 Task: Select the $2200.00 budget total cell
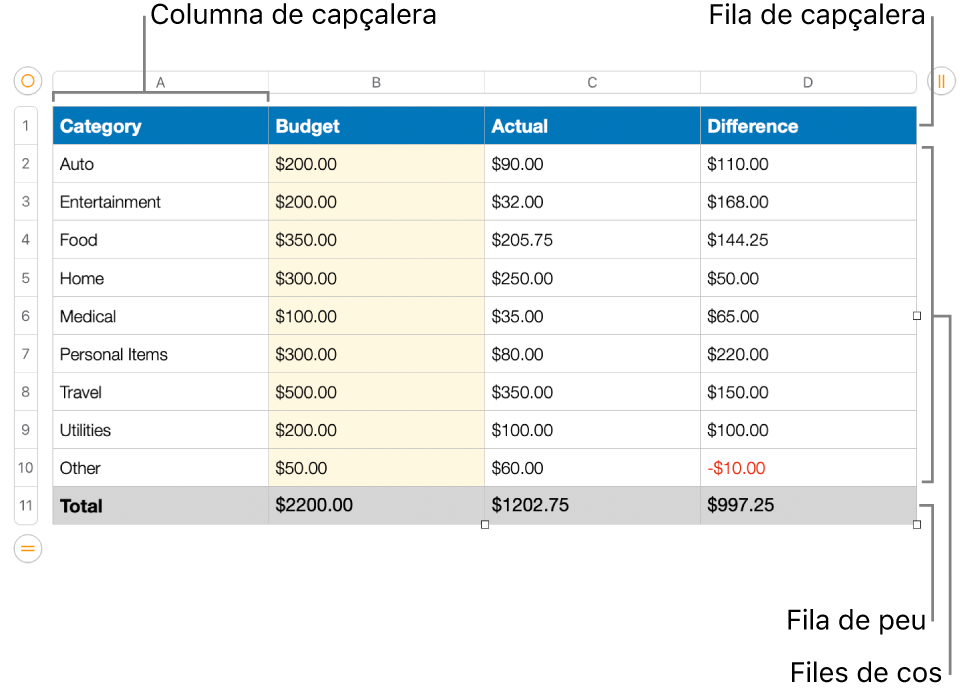coord(376,506)
